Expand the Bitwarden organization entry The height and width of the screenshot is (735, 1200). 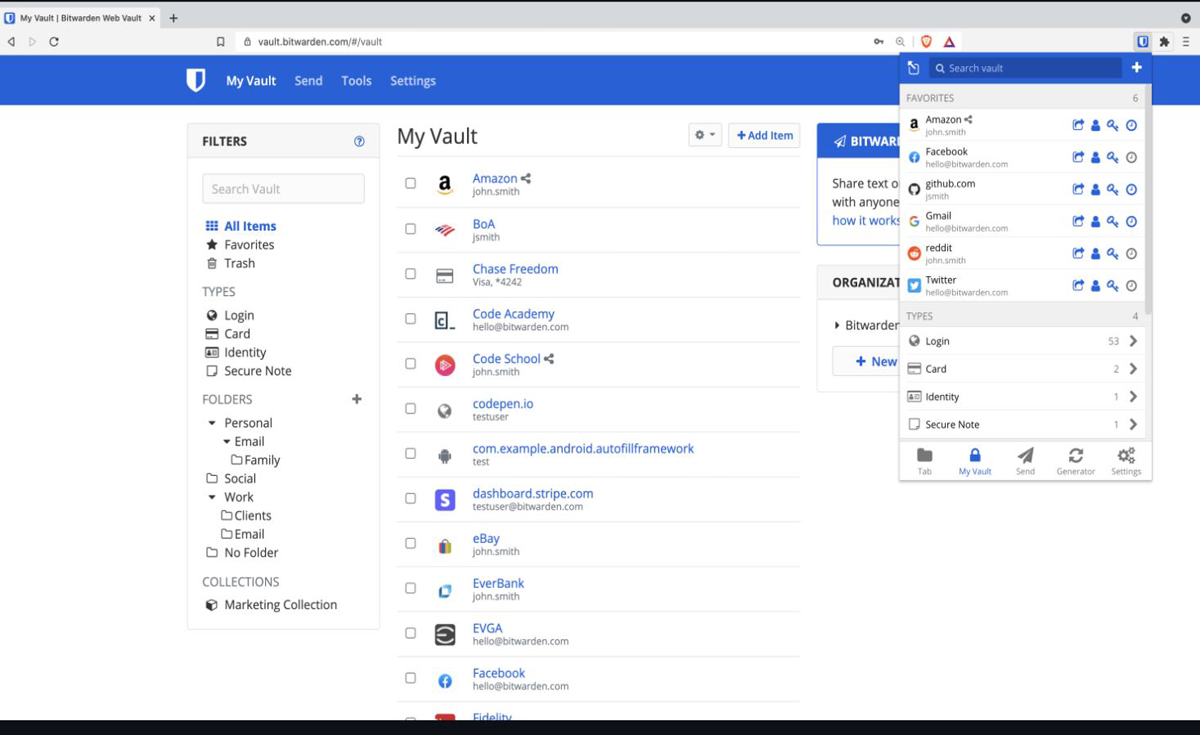pyautogui.click(x=838, y=325)
